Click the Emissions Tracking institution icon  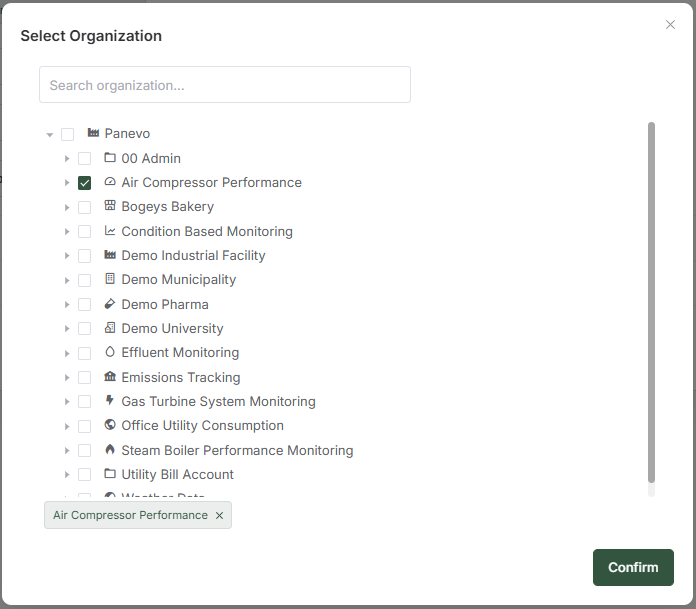coord(110,376)
